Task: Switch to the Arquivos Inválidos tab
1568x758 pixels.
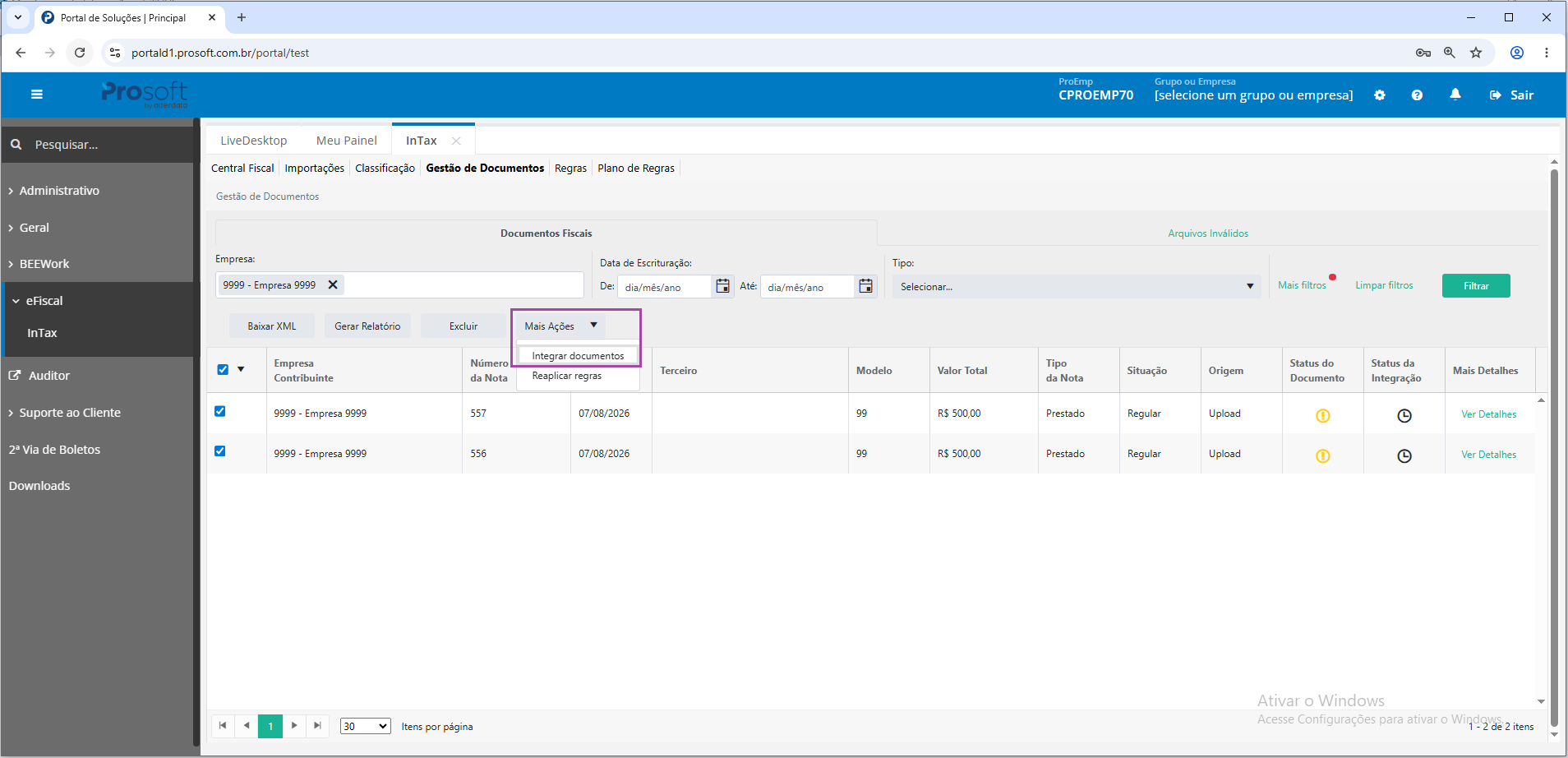Action: coord(1208,233)
